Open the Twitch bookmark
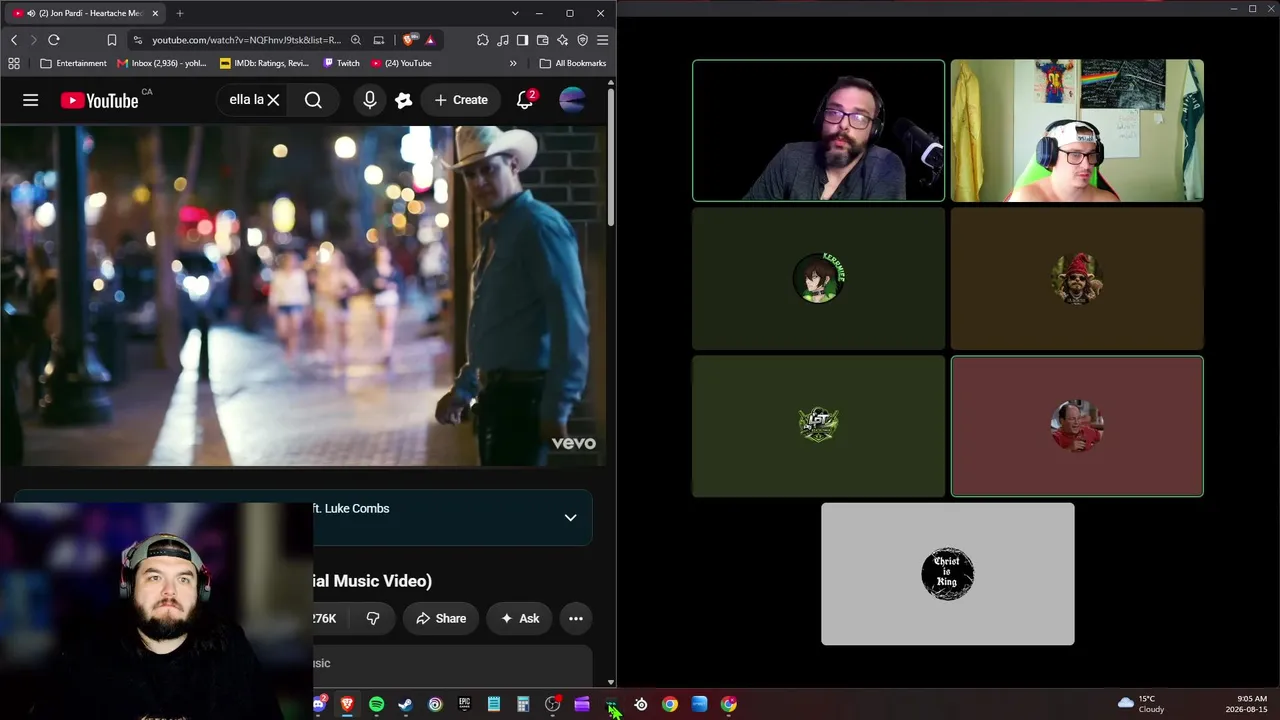1280x720 pixels. click(x=341, y=63)
